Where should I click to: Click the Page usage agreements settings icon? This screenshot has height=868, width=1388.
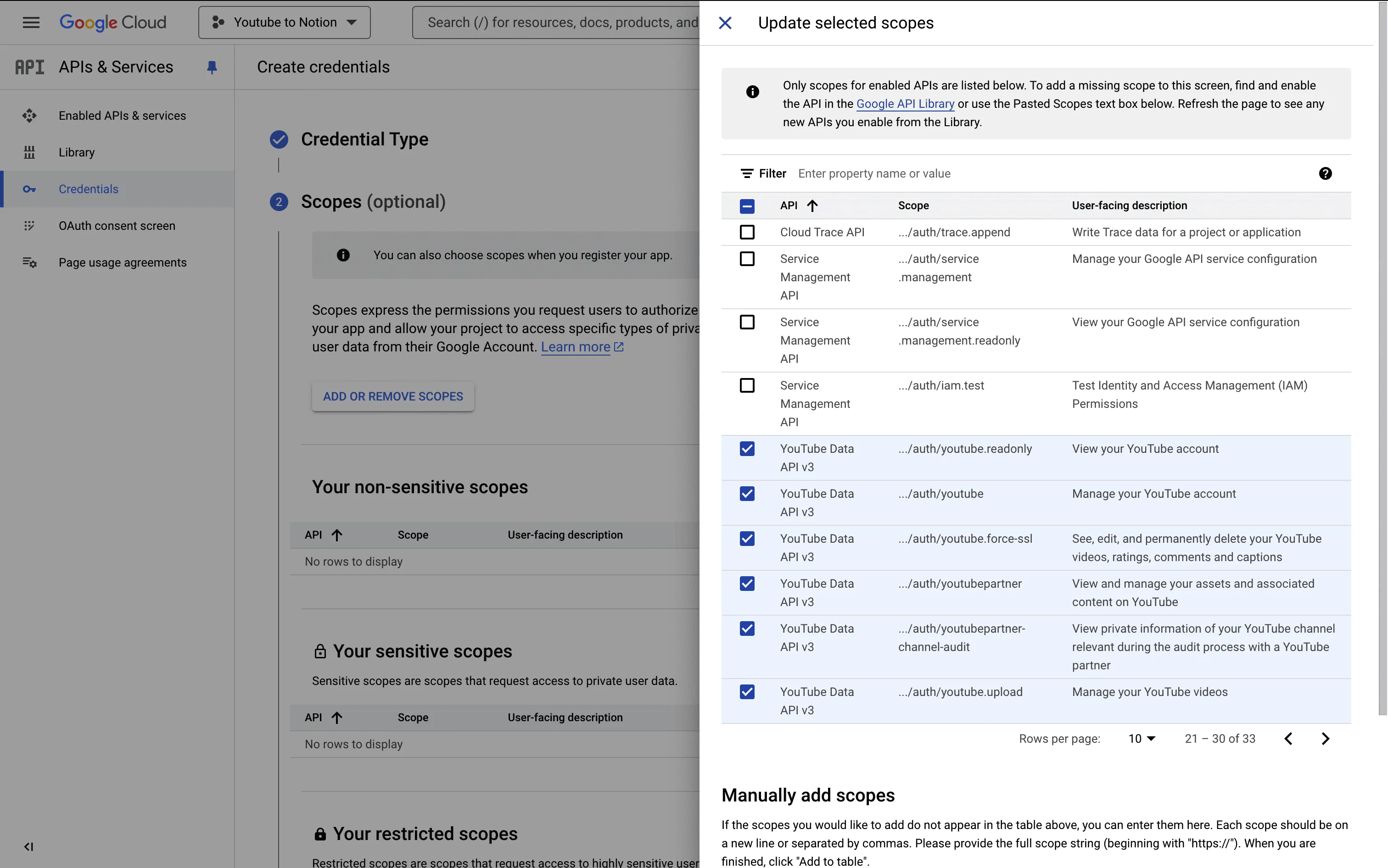(29, 262)
